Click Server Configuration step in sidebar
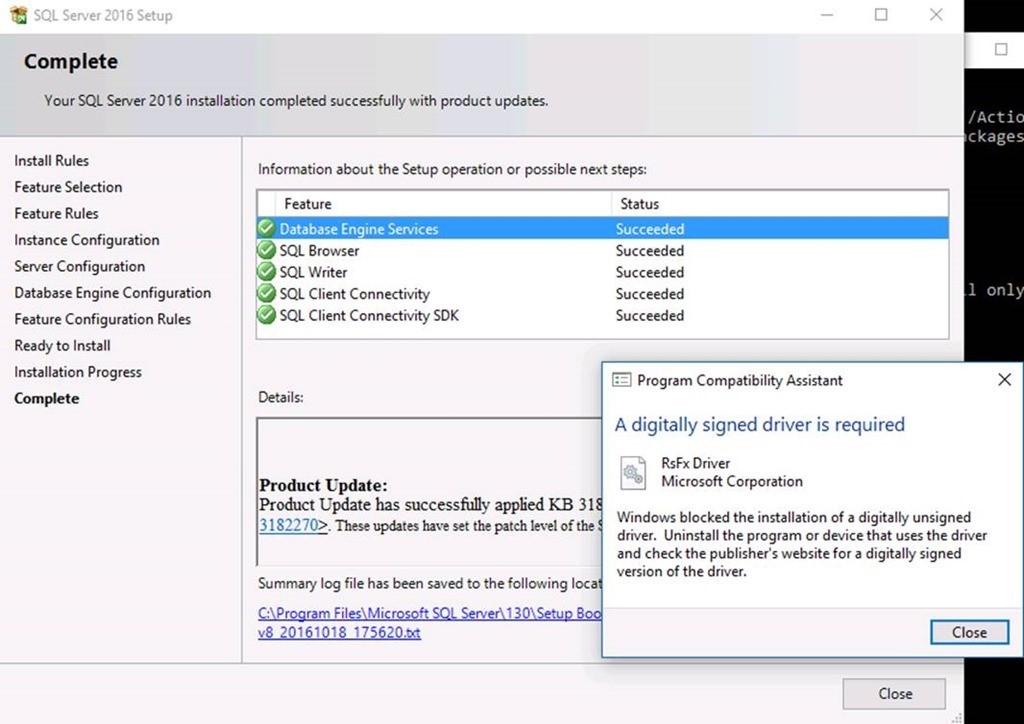 [79, 266]
